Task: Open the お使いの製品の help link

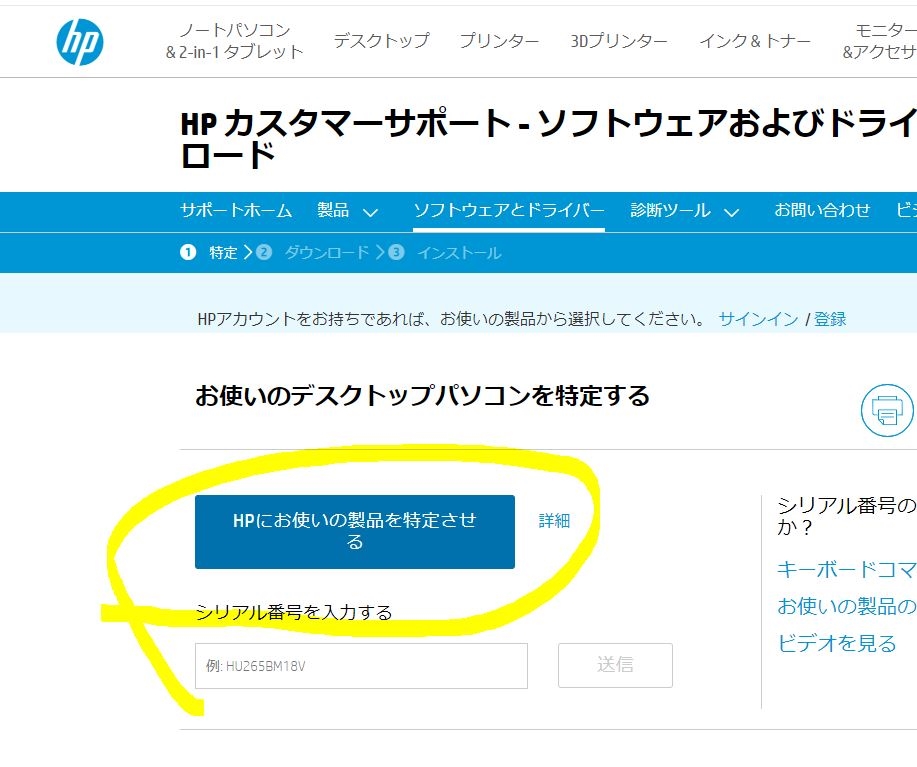Action: [x=847, y=606]
